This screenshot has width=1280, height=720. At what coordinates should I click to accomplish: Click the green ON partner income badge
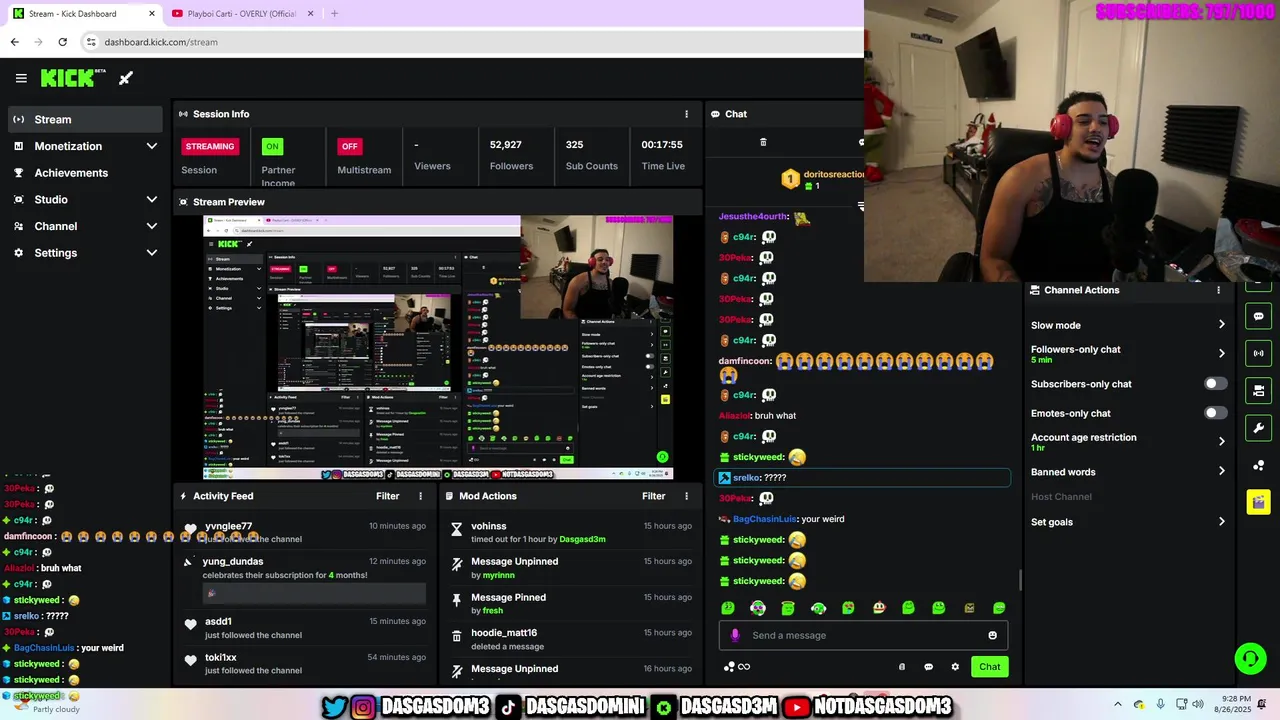click(272, 146)
